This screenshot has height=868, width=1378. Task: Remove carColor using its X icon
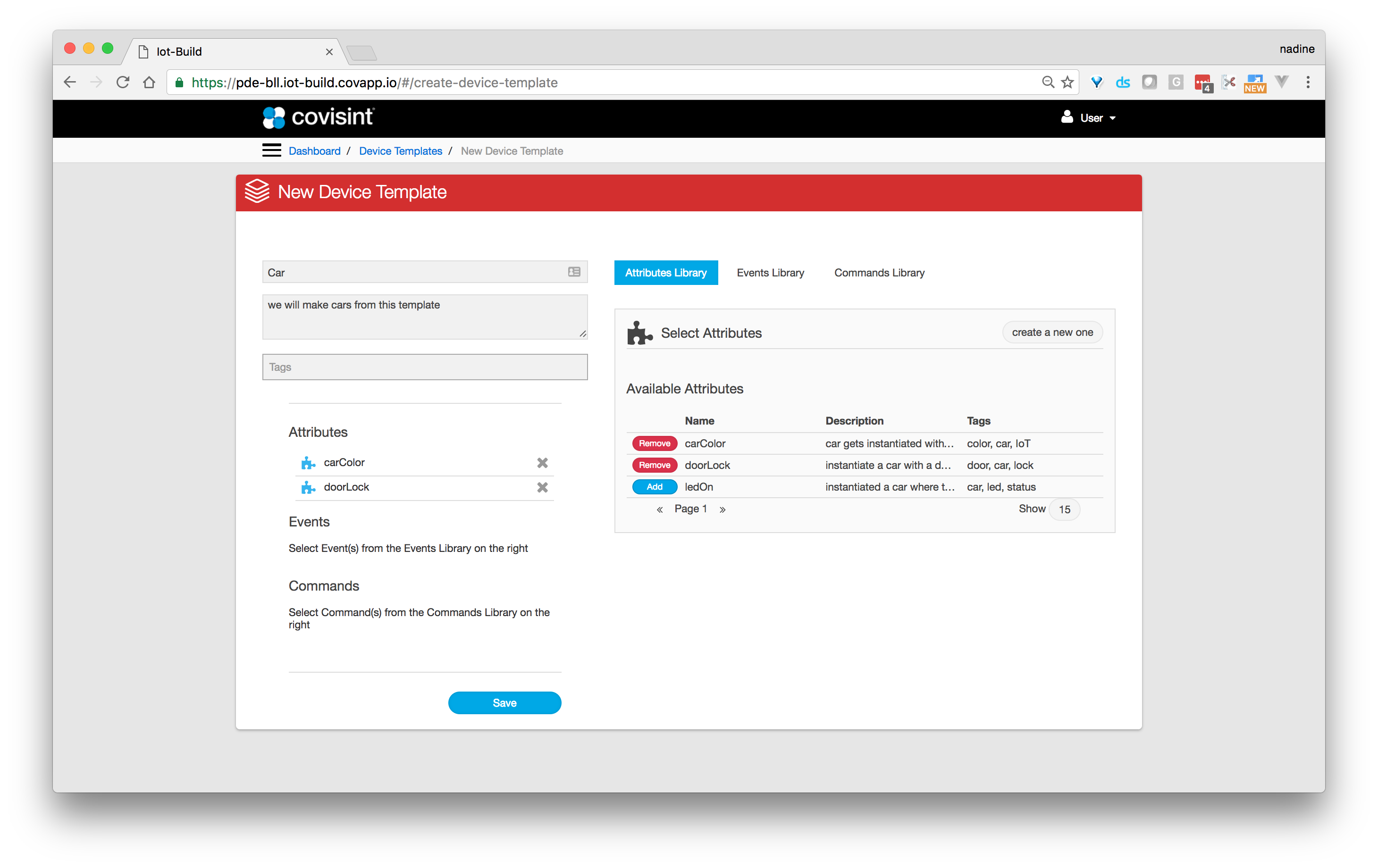click(542, 462)
